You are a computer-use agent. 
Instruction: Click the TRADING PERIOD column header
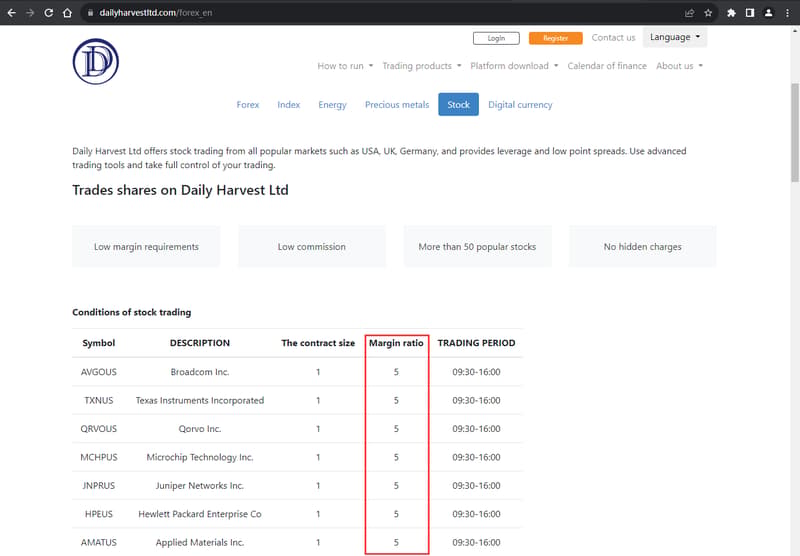tap(476, 343)
